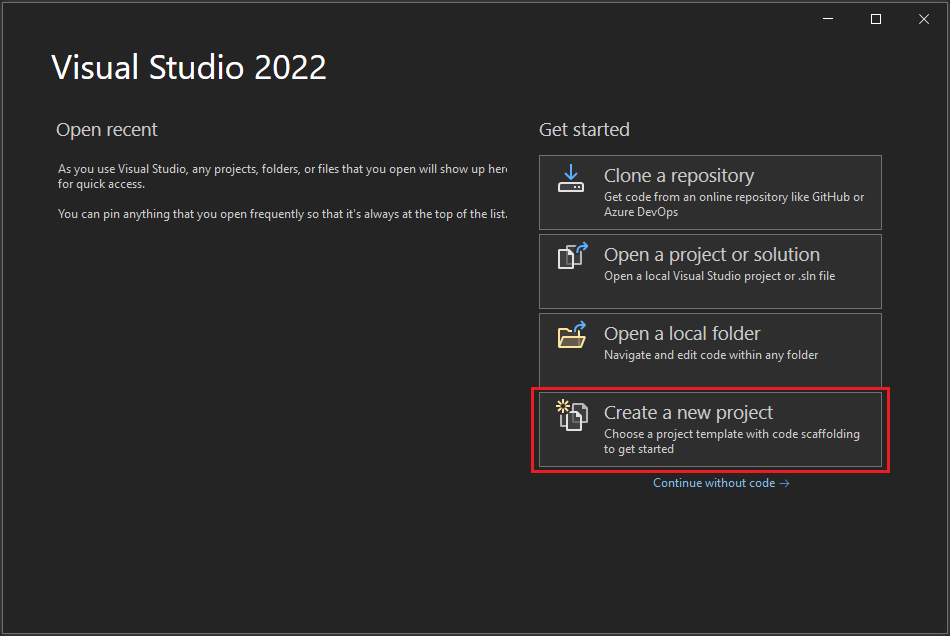Choose Open a project or solution
Screen dimensions: 950x636
tap(710, 270)
